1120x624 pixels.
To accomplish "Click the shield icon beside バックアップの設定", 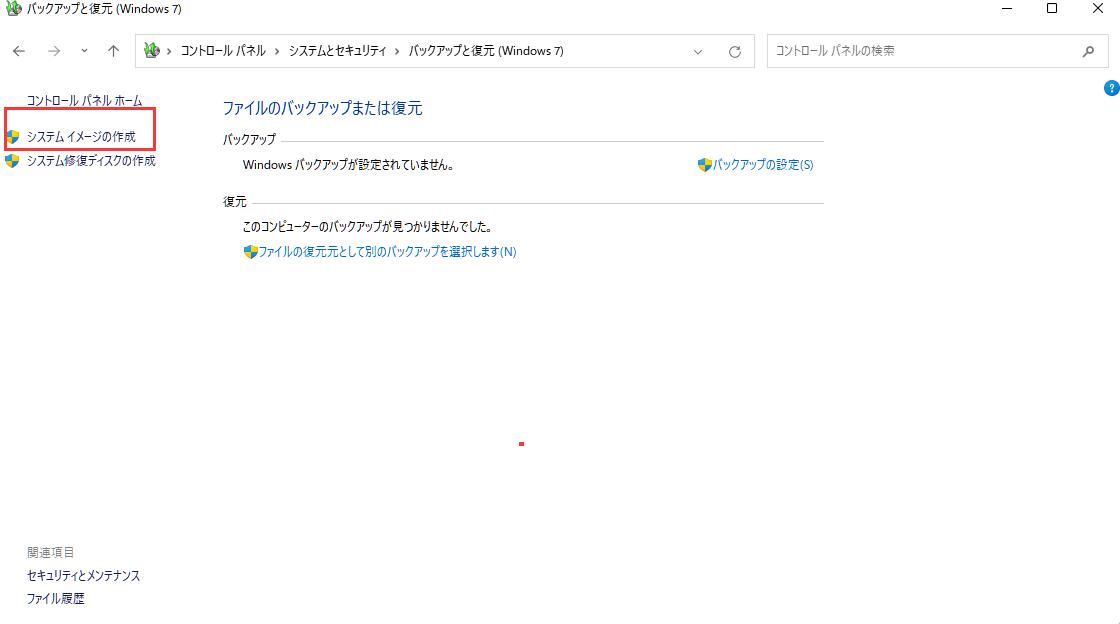I will pos(703,164).
